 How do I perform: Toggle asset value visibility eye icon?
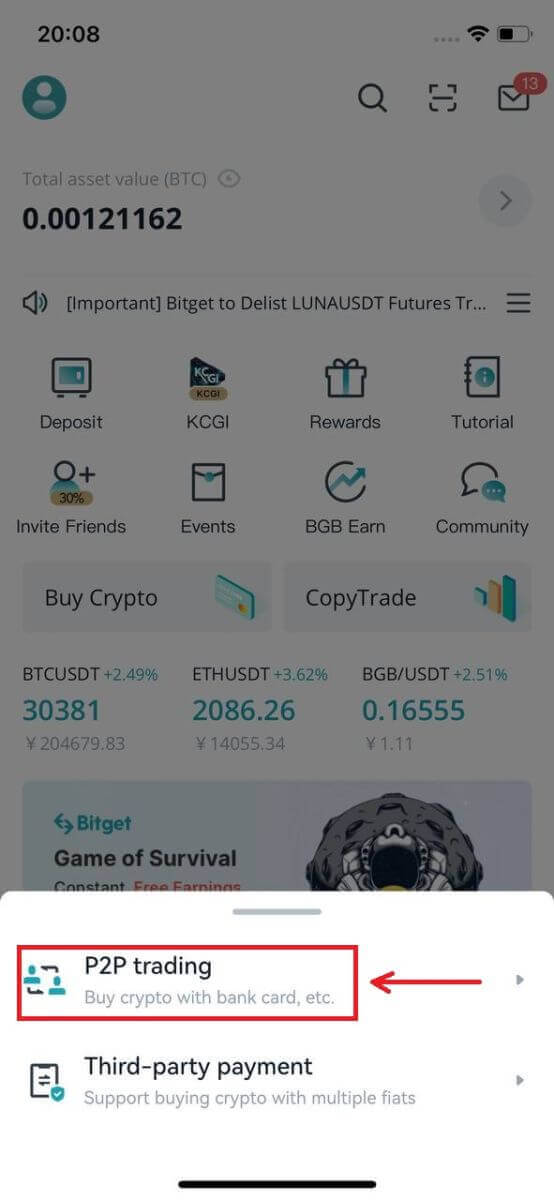230,179
